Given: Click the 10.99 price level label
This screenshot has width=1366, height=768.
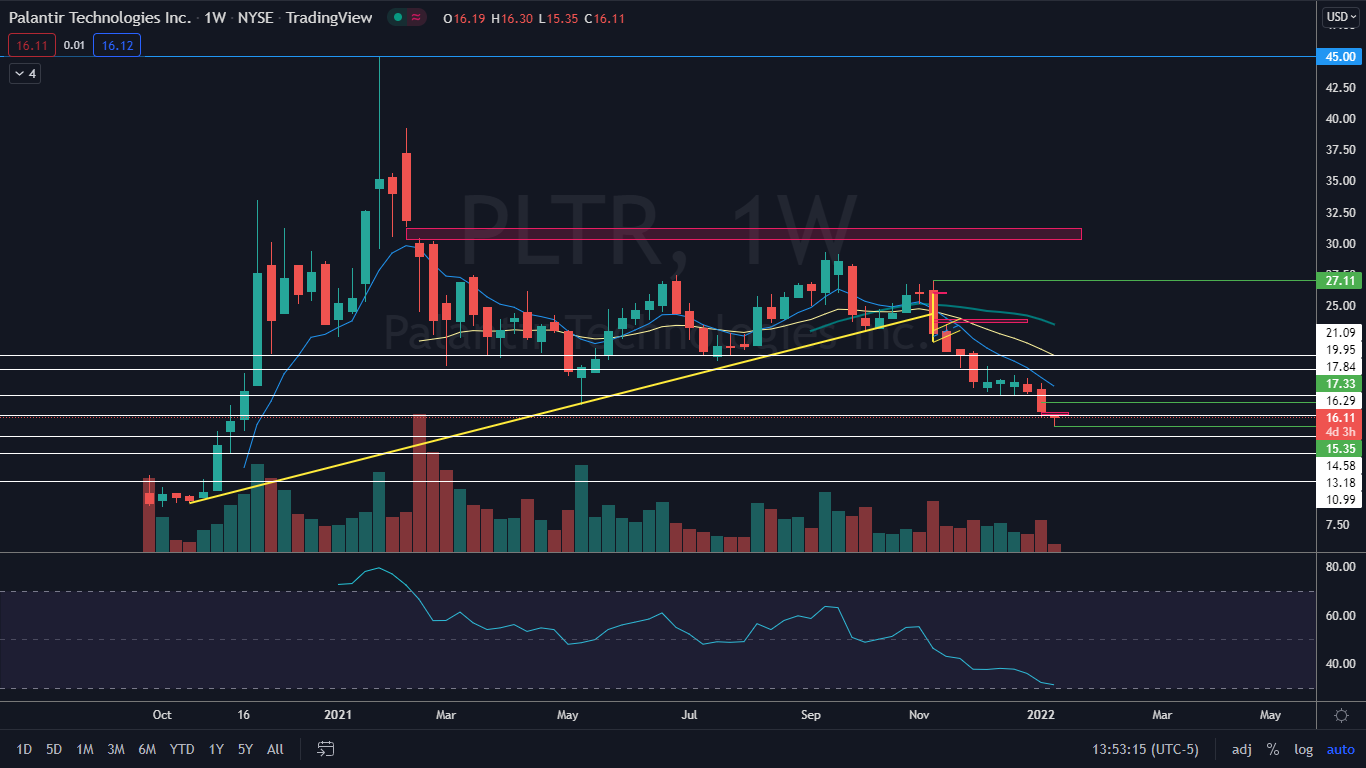Looking at the screenshot, I should tap(1340, 500).
